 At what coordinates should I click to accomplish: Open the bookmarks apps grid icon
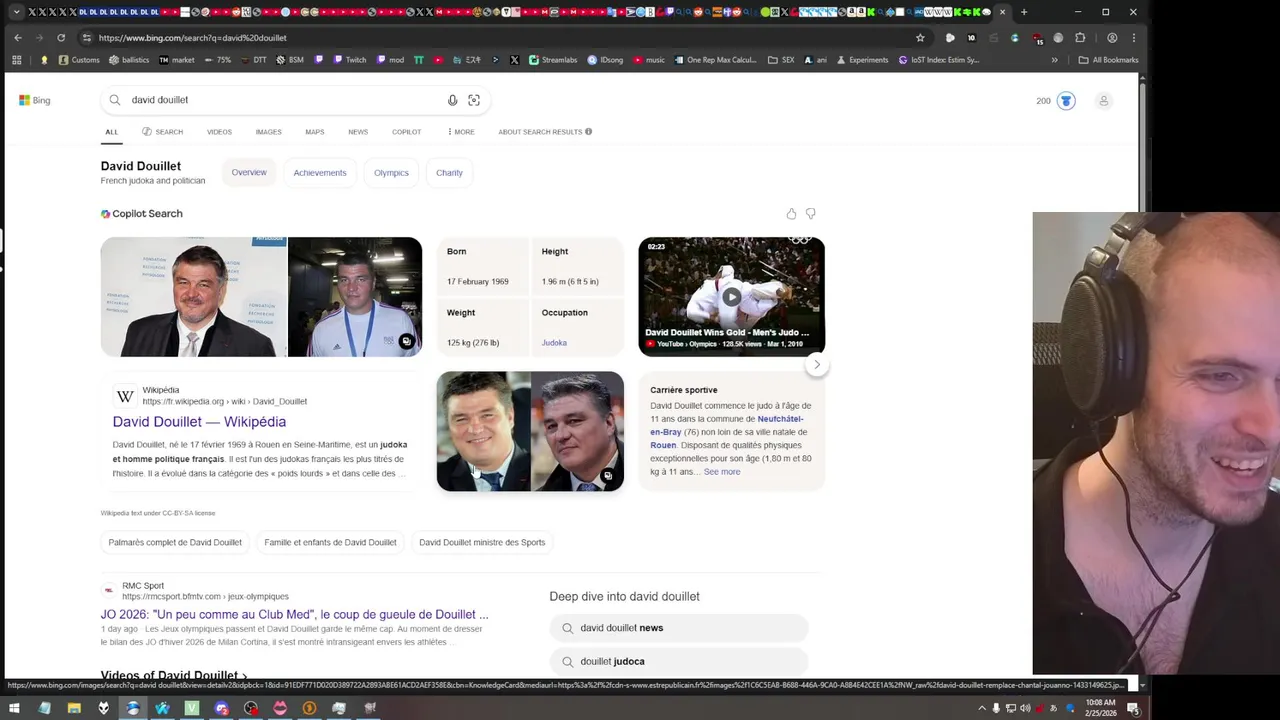16,60
